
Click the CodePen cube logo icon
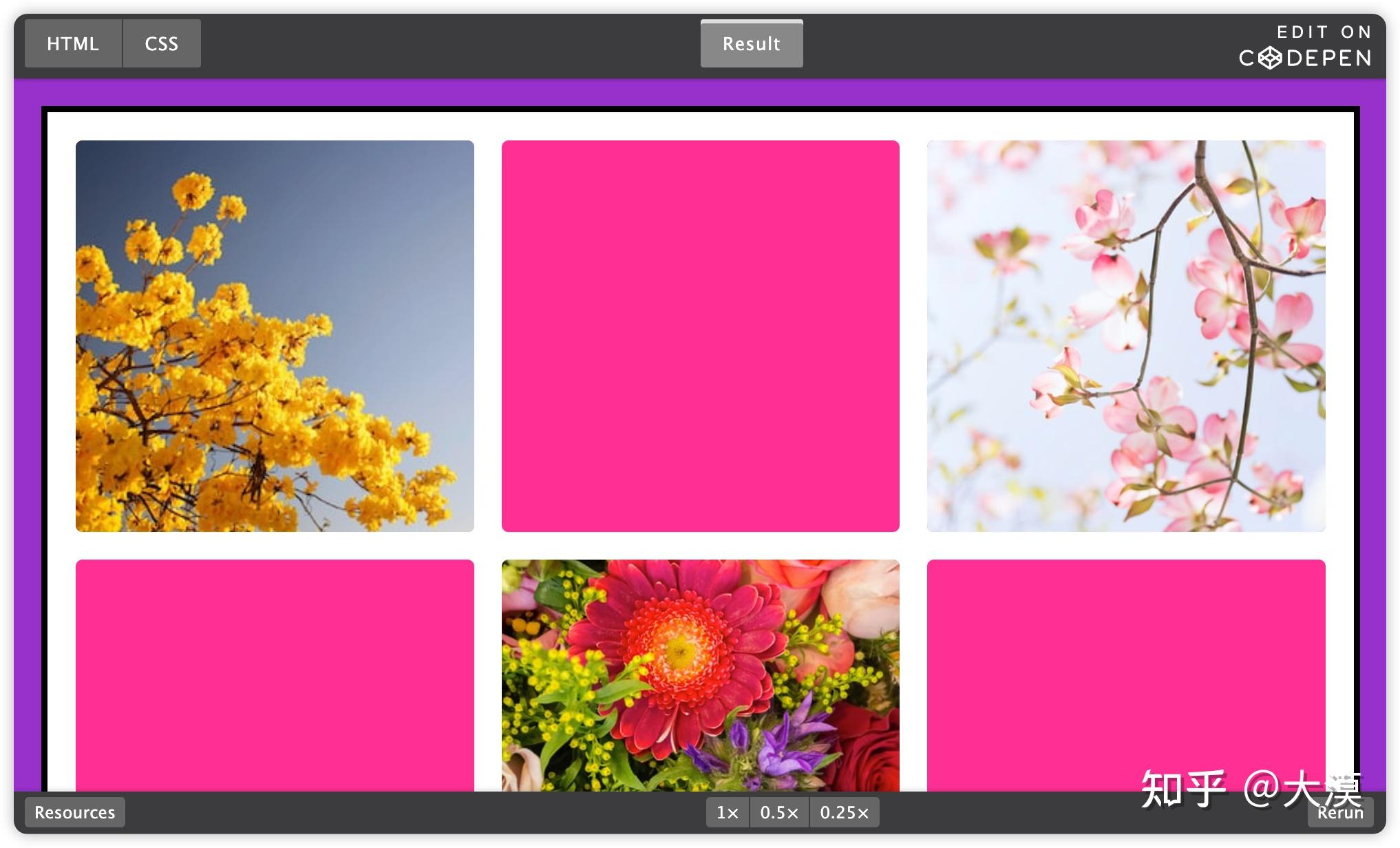tap(1269, 58)
